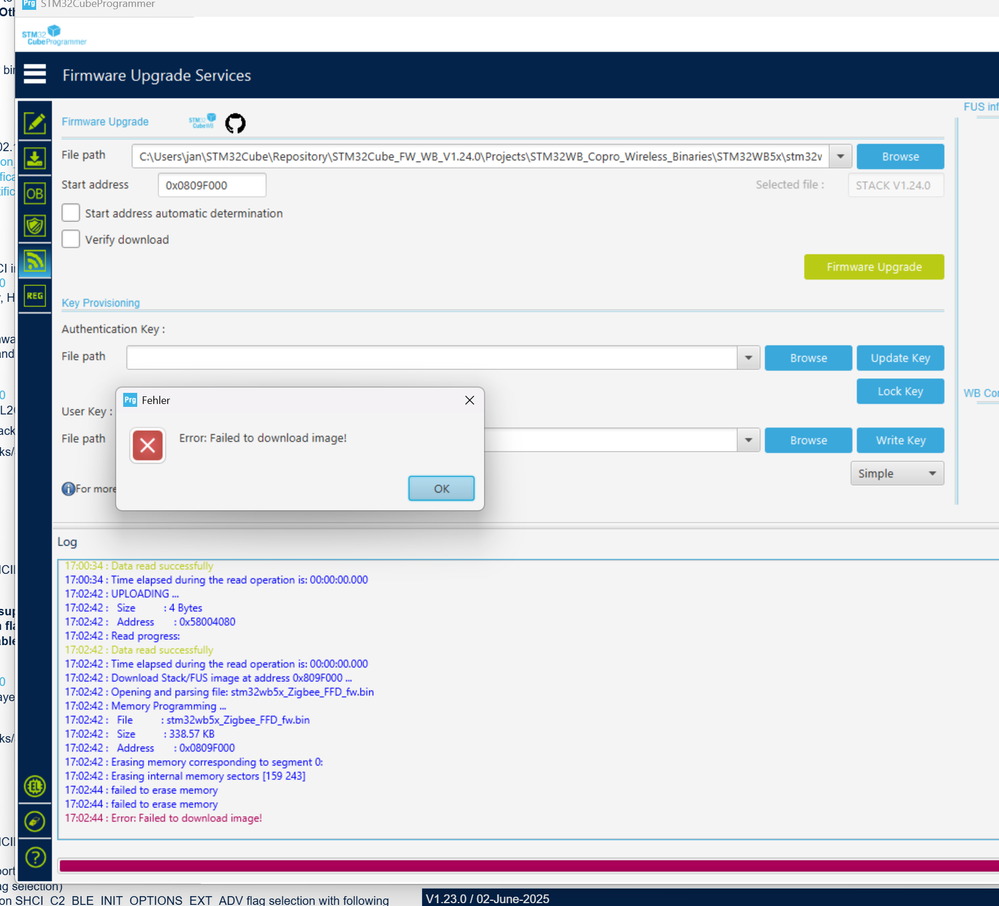Open the hamburger menu

[x=34, y=75]
